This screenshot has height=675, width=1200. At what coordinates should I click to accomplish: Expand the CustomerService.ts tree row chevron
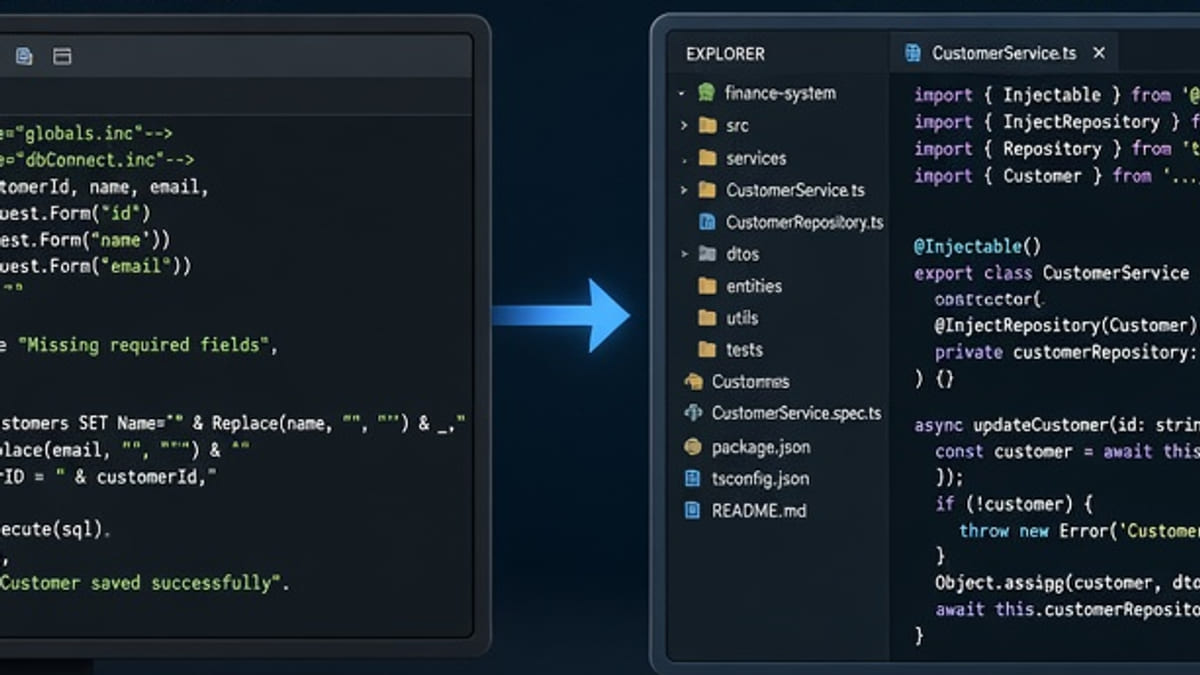[x=684, y=190]
